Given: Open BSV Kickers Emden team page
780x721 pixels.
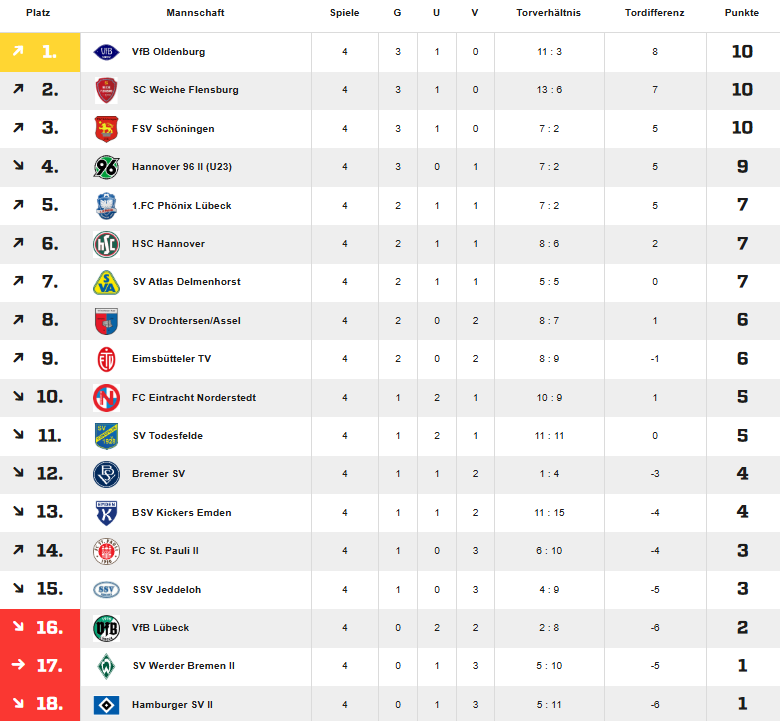Looking at the screenshot, I should coord(182,513).
